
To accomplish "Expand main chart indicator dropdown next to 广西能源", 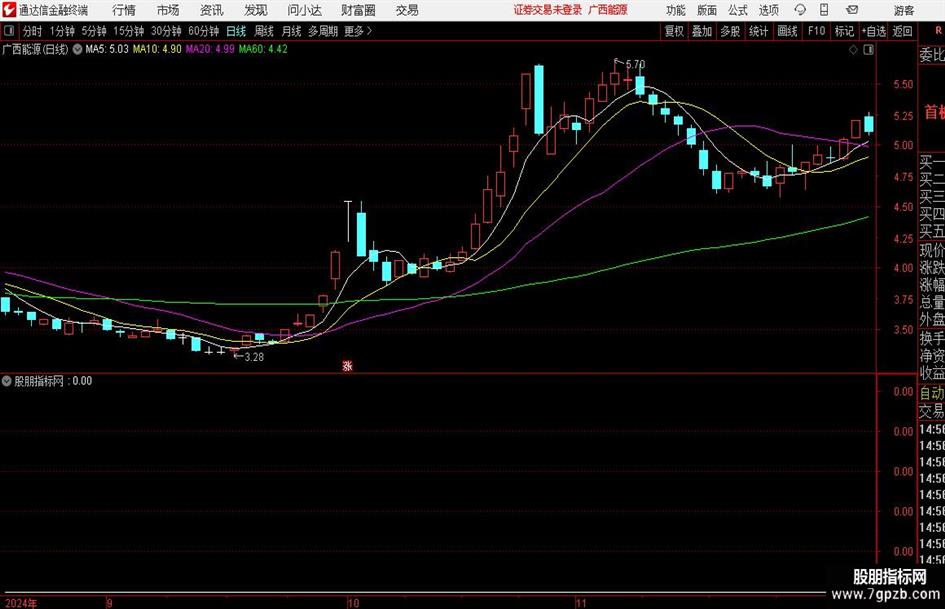I will pyautogui.click(x=77, y=49).
